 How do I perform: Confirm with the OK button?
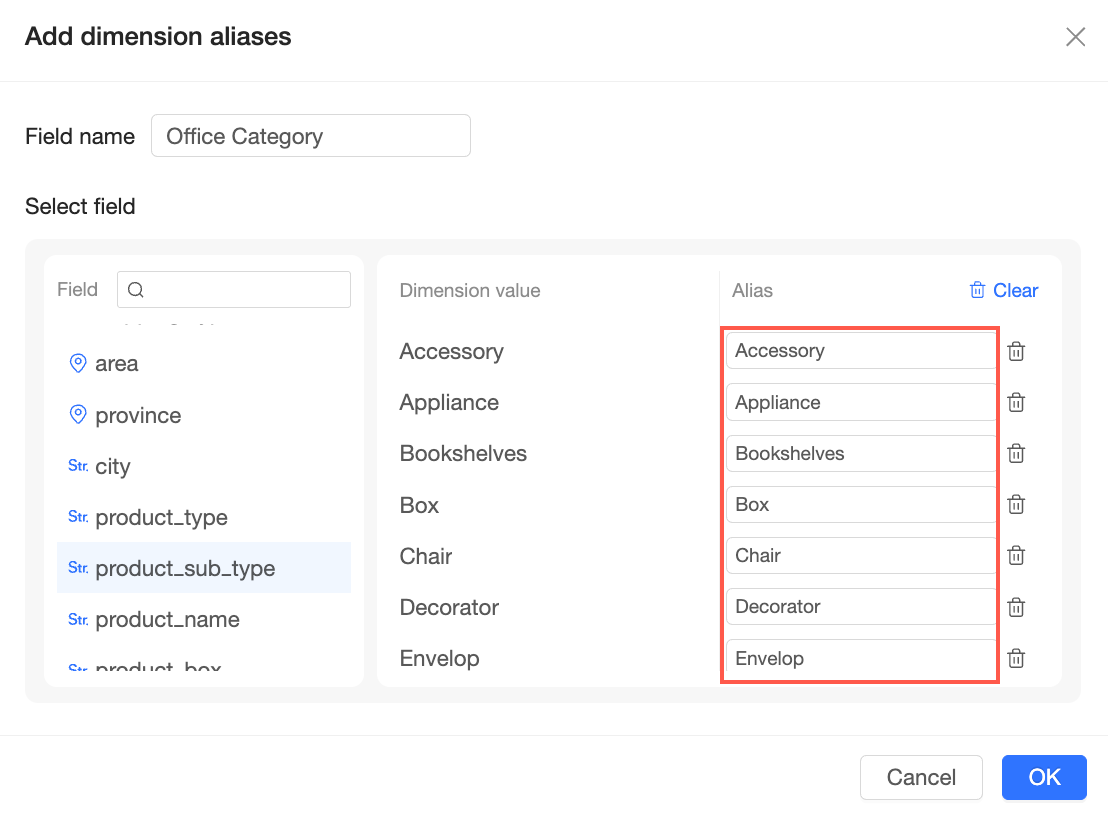[x=1044, y=777]
